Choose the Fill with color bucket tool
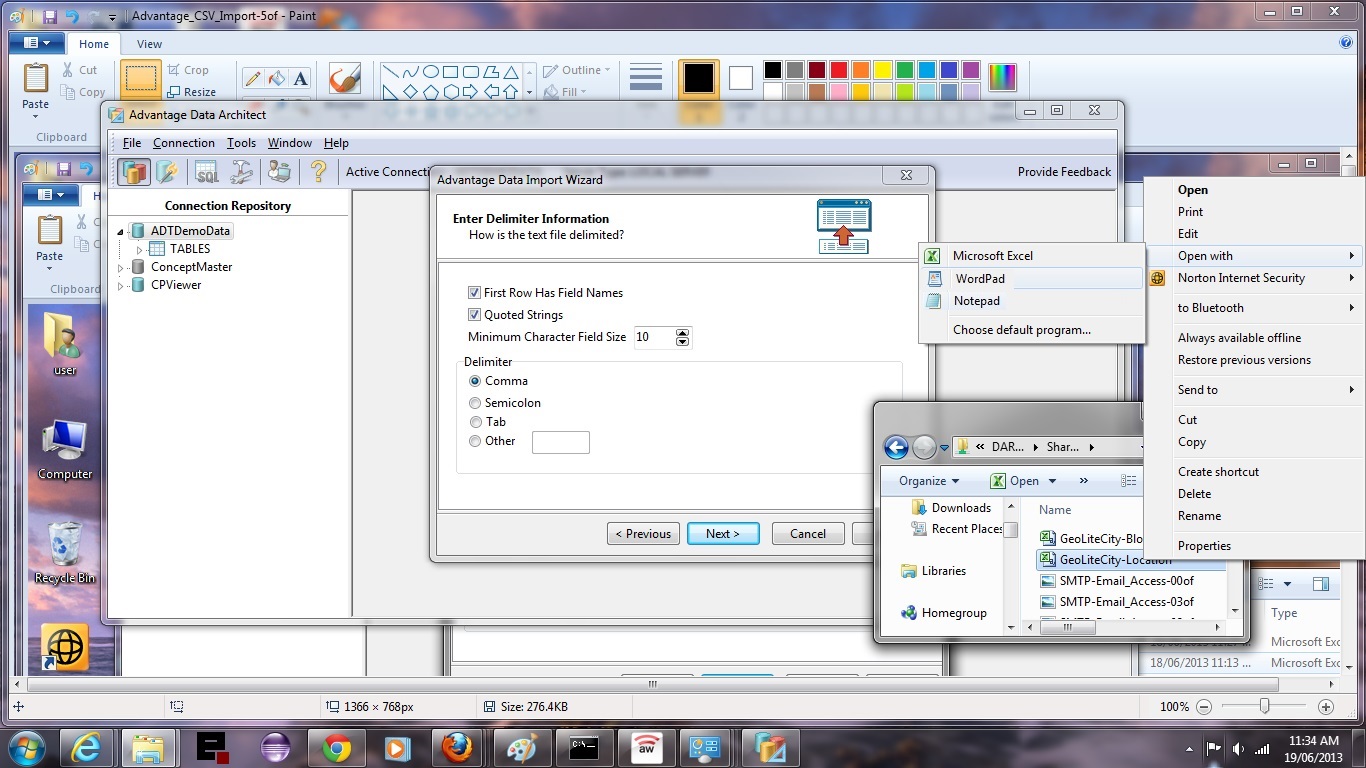 tap(277, 78)
